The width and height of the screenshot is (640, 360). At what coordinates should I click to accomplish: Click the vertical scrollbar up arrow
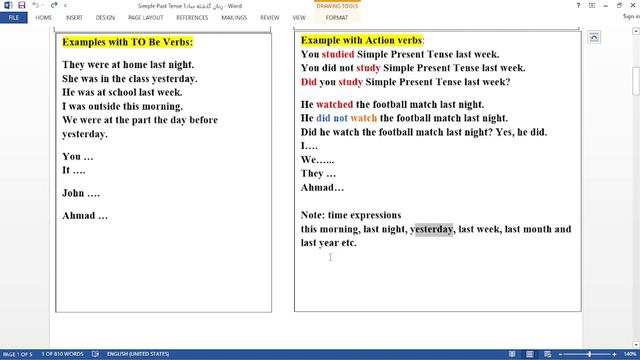(636, 31)
